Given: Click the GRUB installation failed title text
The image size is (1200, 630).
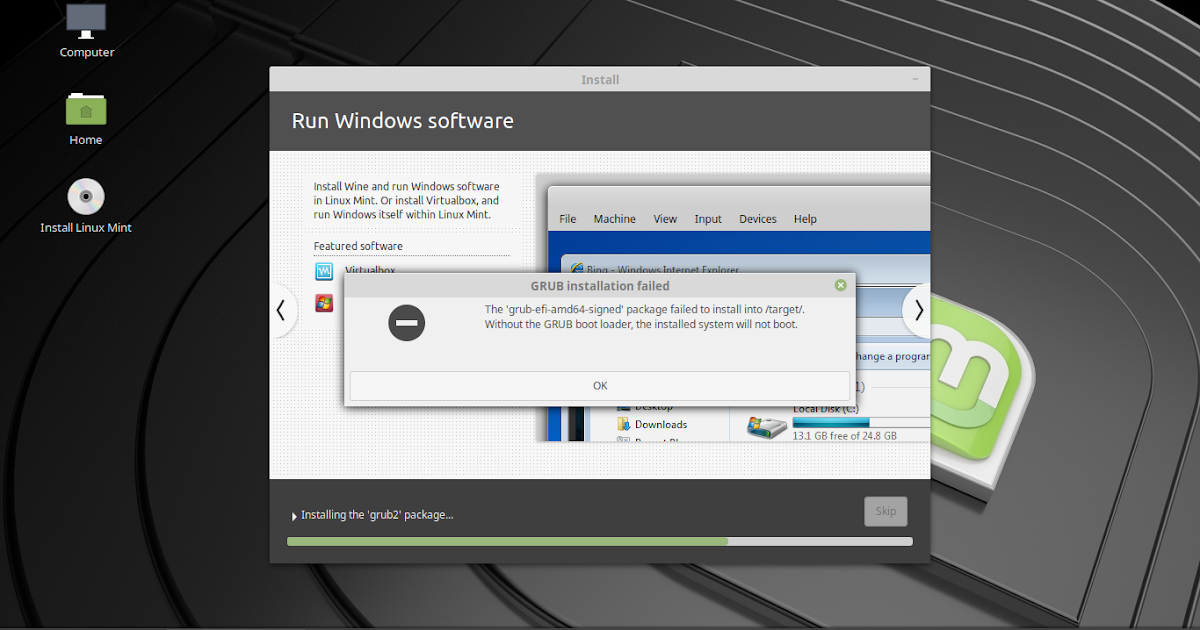Looking at the screenshot, I should point(600,286).
